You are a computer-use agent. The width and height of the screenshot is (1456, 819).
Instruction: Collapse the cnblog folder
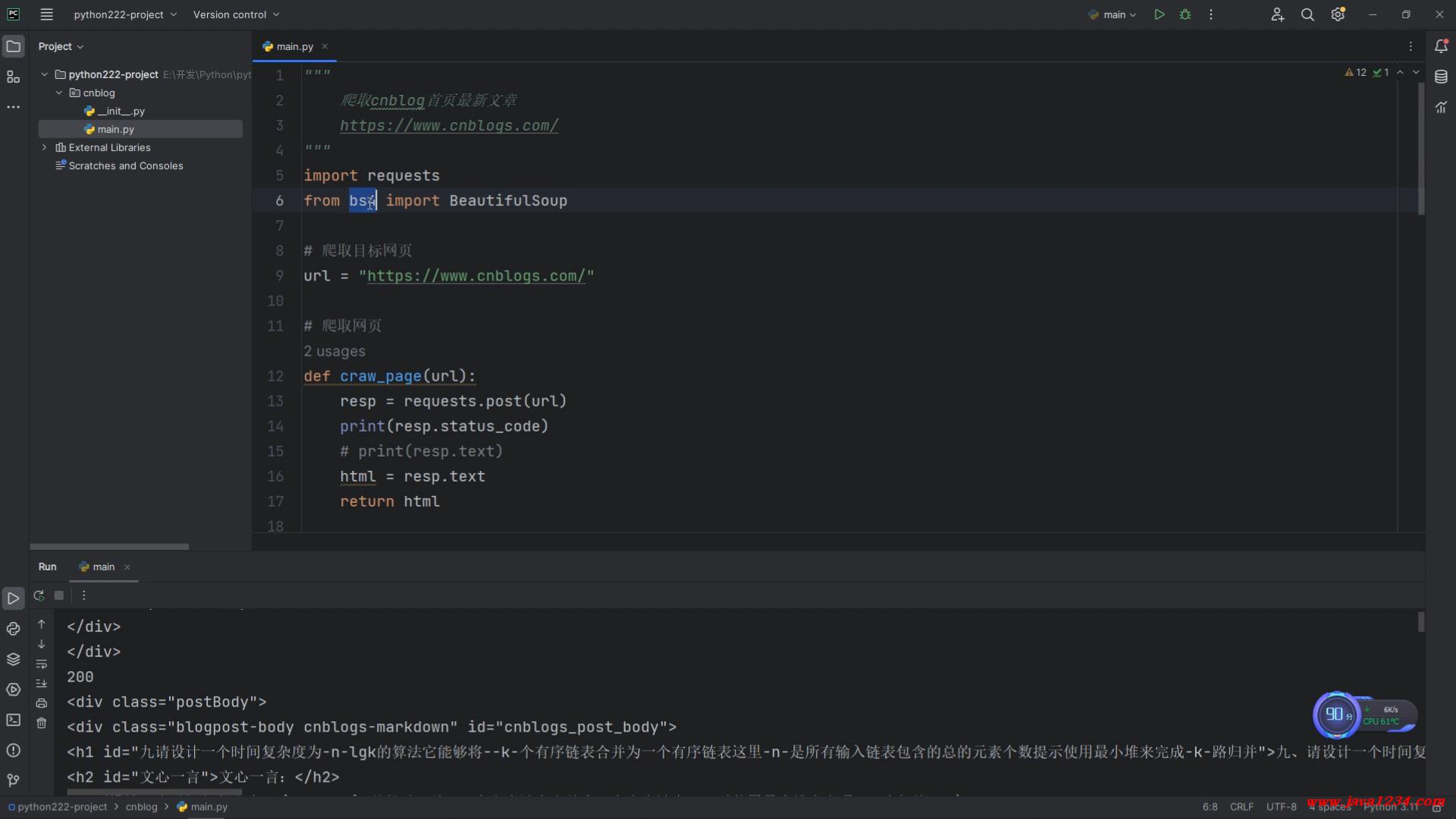point(59,93)
